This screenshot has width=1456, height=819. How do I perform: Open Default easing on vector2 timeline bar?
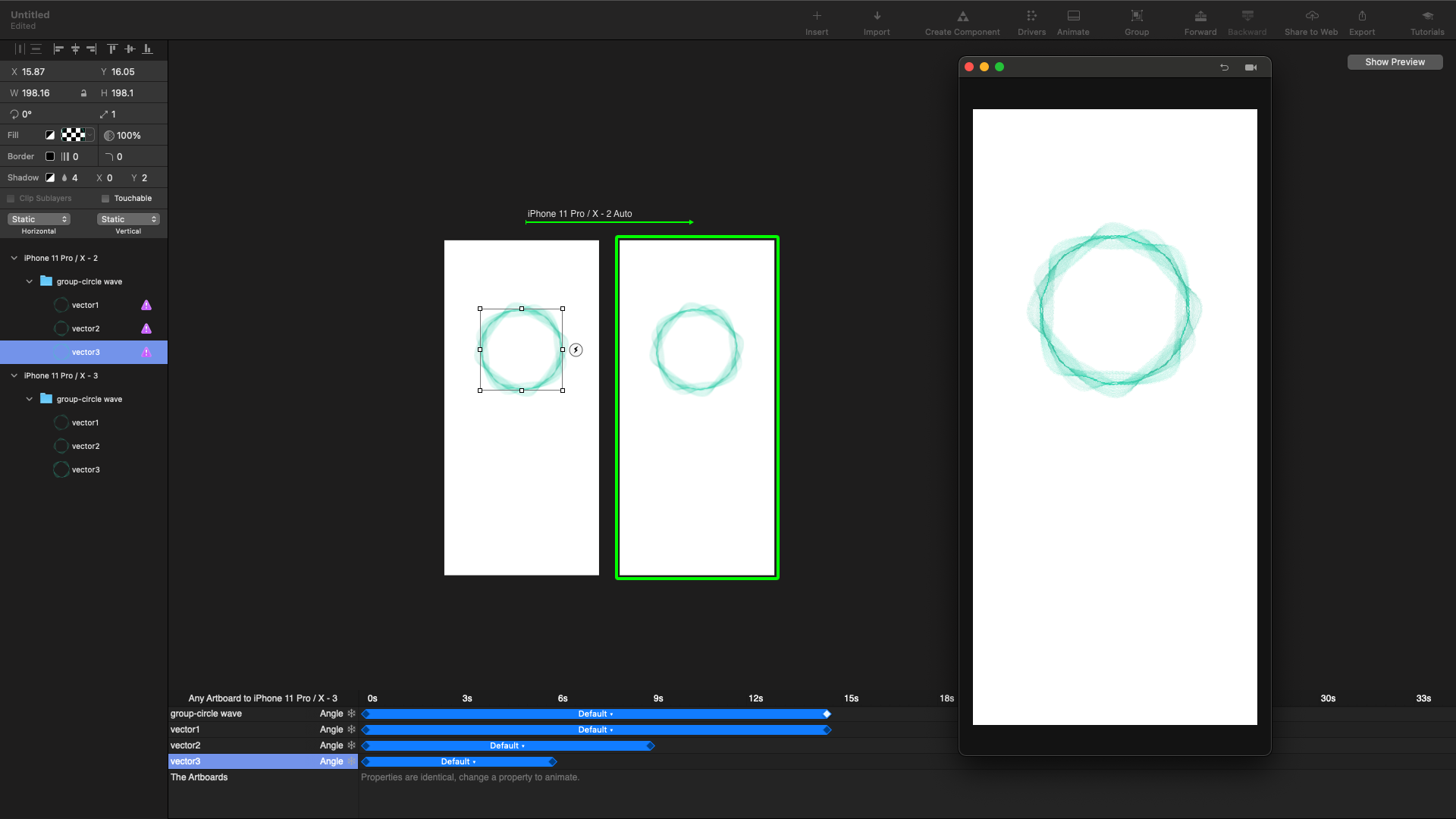[x=507, y=746]
